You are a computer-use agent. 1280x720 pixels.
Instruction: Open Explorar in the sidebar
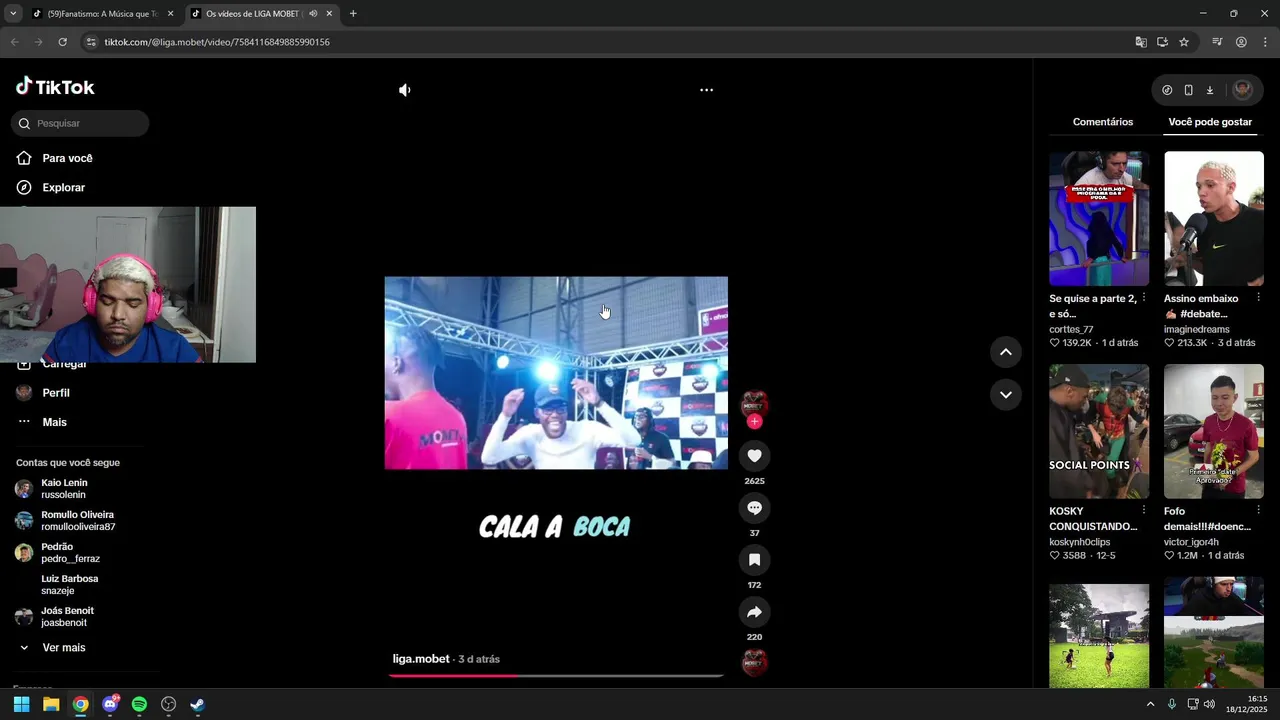[x=63, y=188]
